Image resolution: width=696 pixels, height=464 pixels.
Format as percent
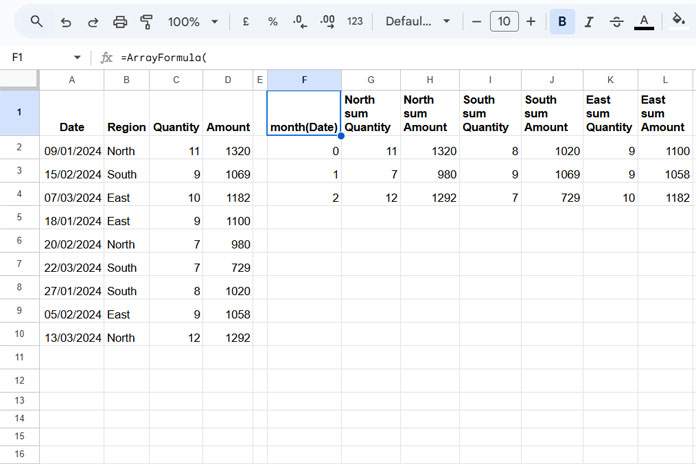(x=273, y=21)
